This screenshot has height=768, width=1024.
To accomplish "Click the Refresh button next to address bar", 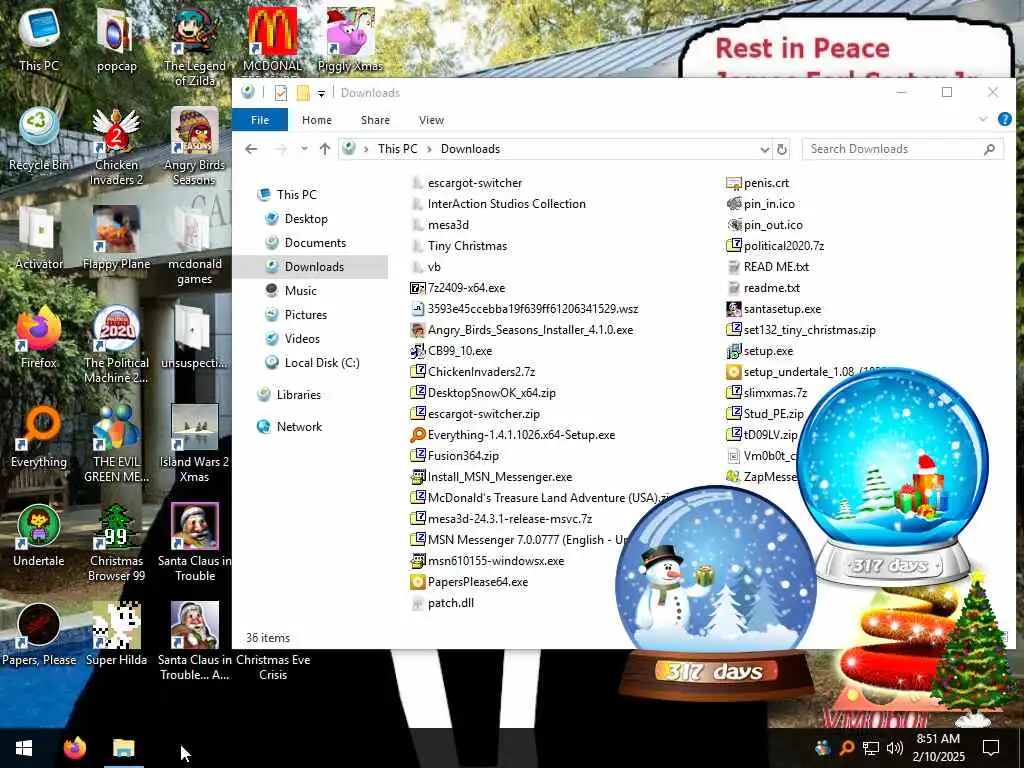I will (x=782, y=149).
